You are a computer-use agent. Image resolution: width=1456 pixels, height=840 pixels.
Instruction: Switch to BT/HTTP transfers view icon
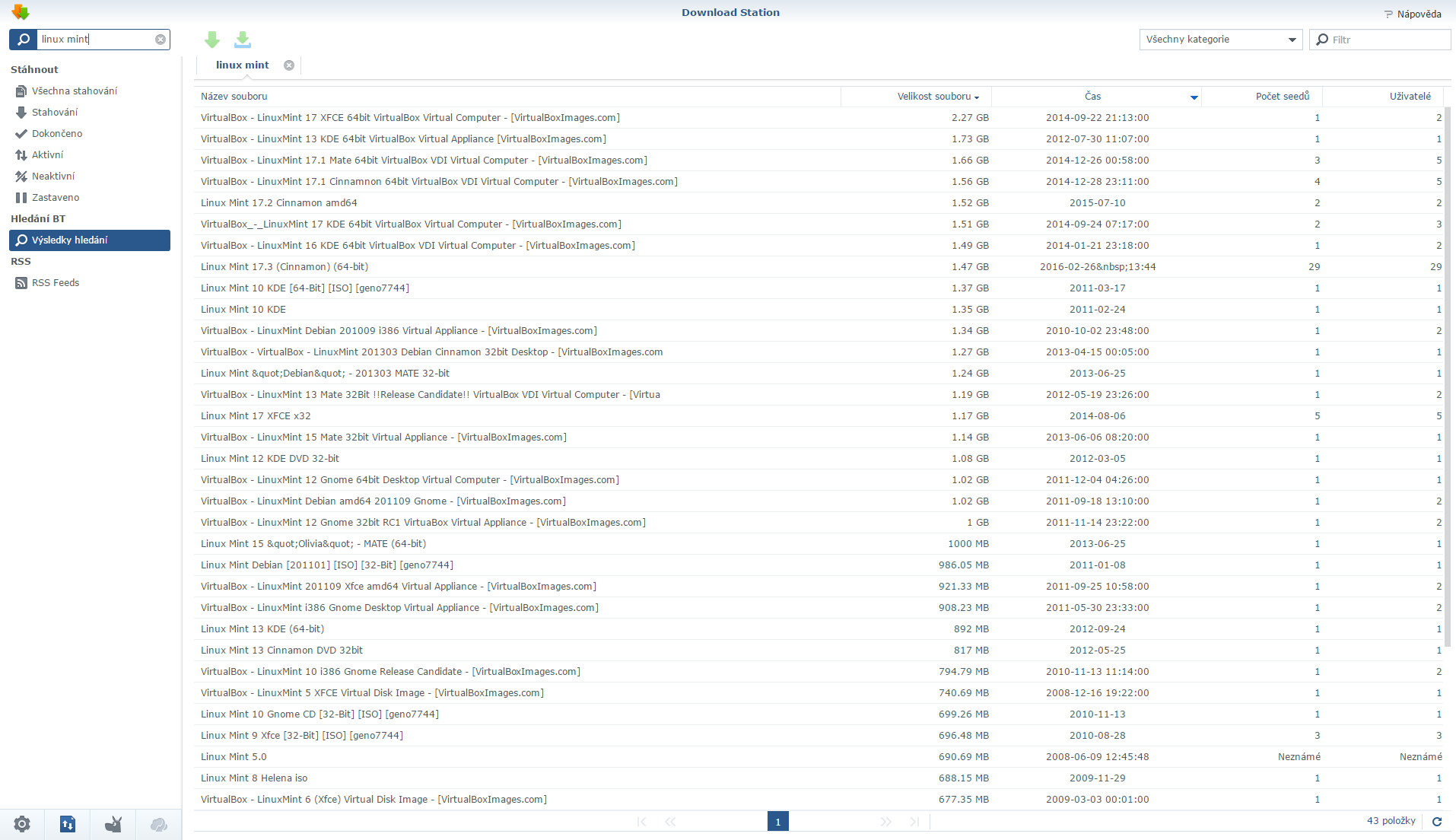point(68,824)
